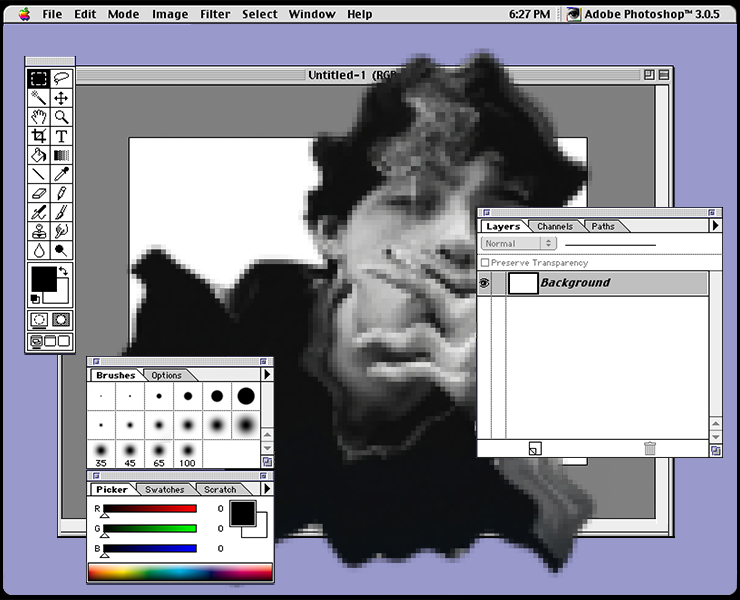Pick the Type tool
This screenshot has width=740, height=600.
coord(62,136)
